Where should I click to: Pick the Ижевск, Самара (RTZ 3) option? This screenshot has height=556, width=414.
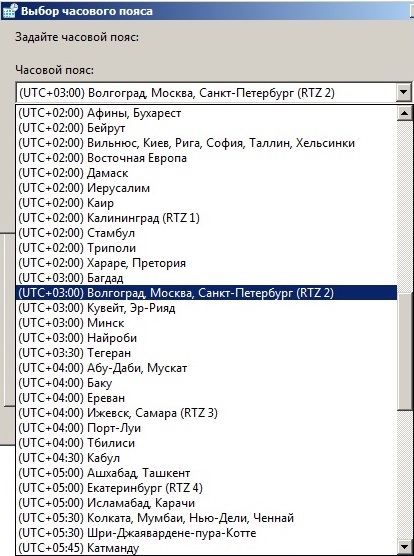tap(206, 413)
